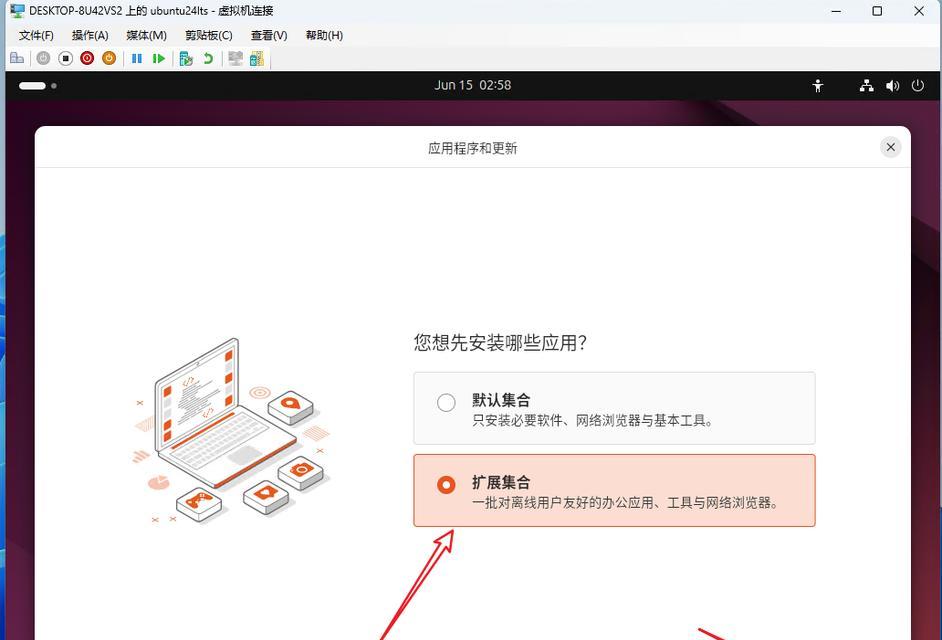Click the greyed enhanced session icon
The height and width of the screenshot is (640, 942).
coord(236,58)
